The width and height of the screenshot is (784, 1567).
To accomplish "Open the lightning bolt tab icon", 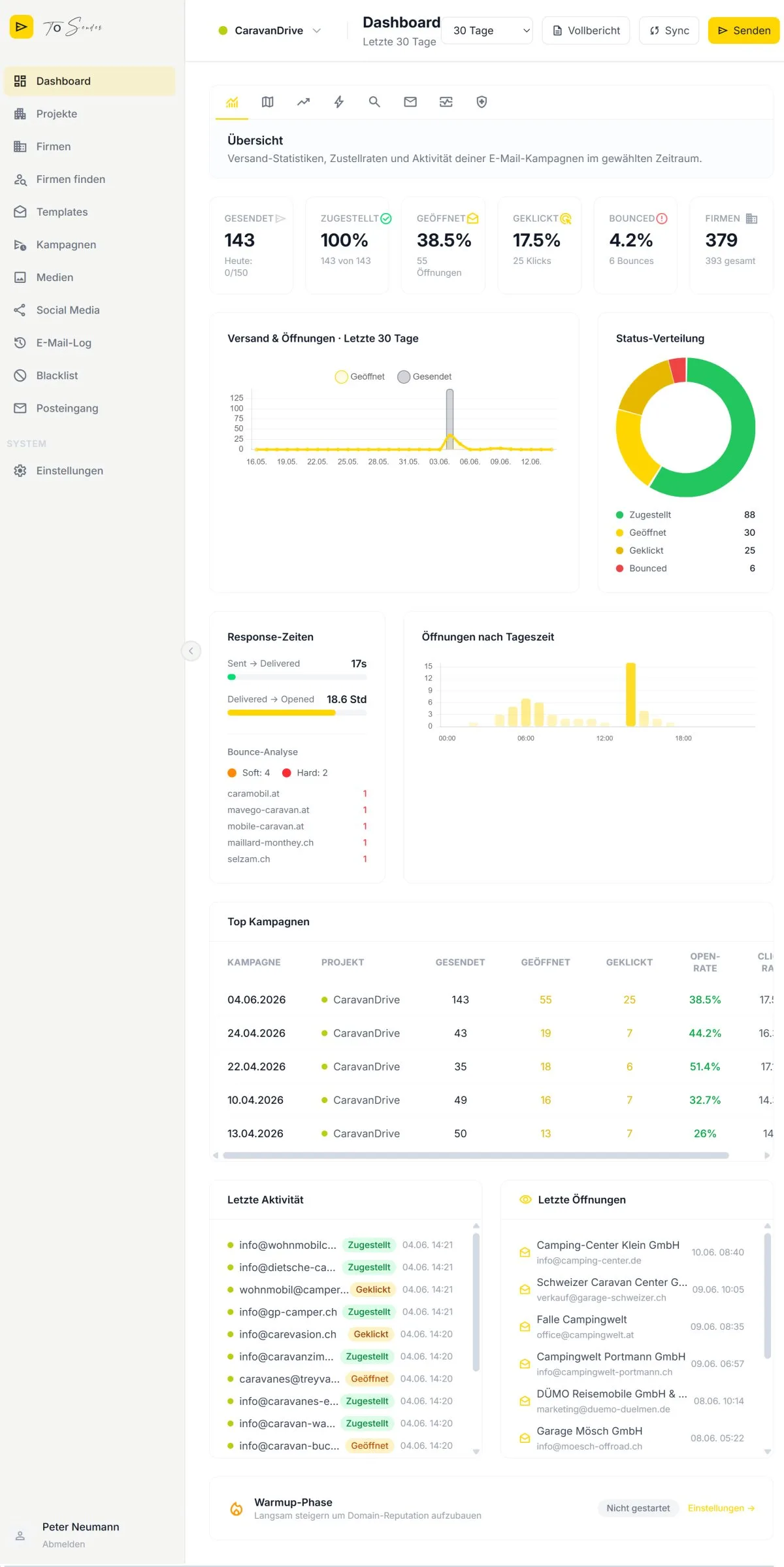I will [339, 102].
